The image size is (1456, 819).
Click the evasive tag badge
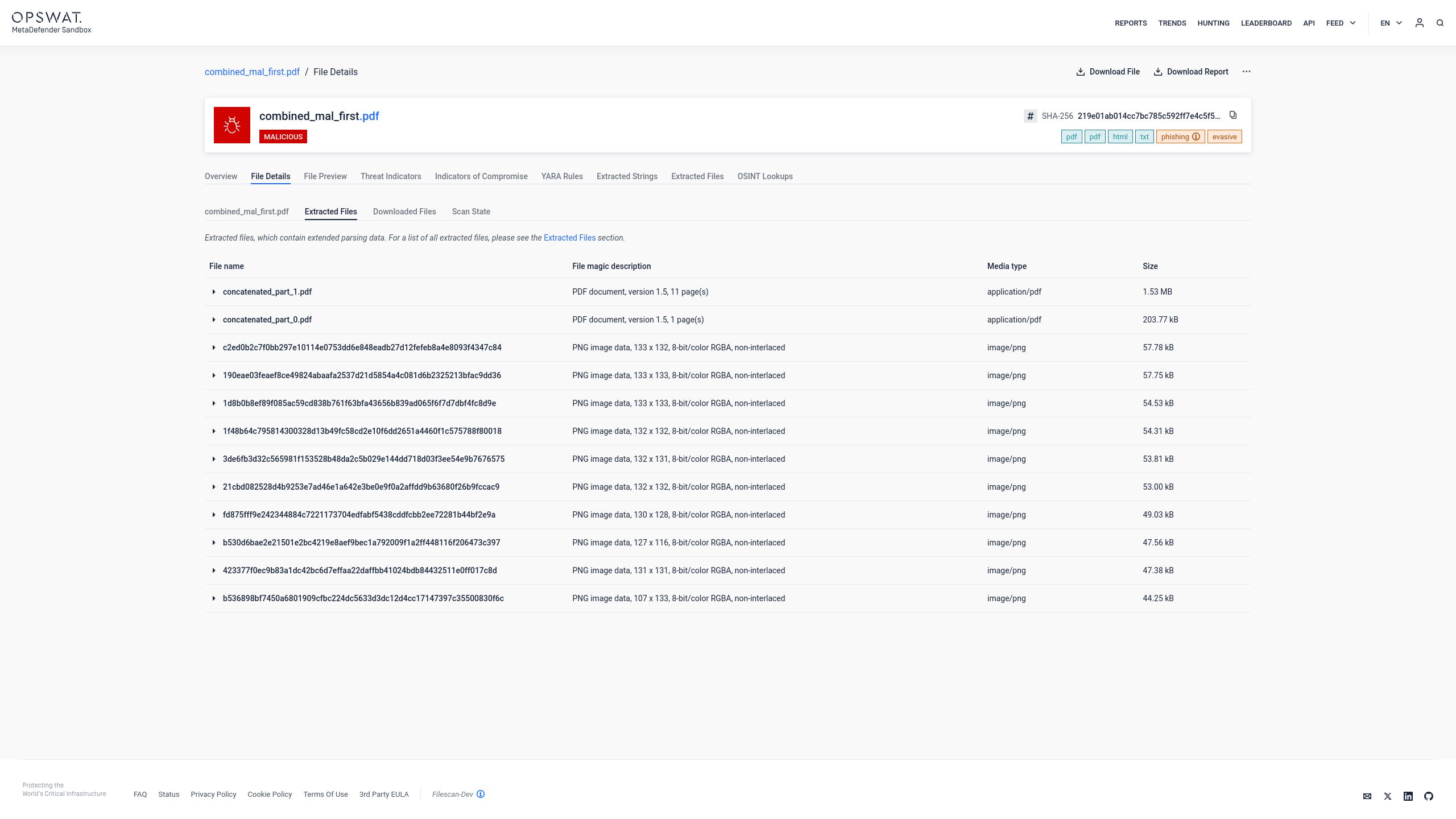pos(1224,137)
